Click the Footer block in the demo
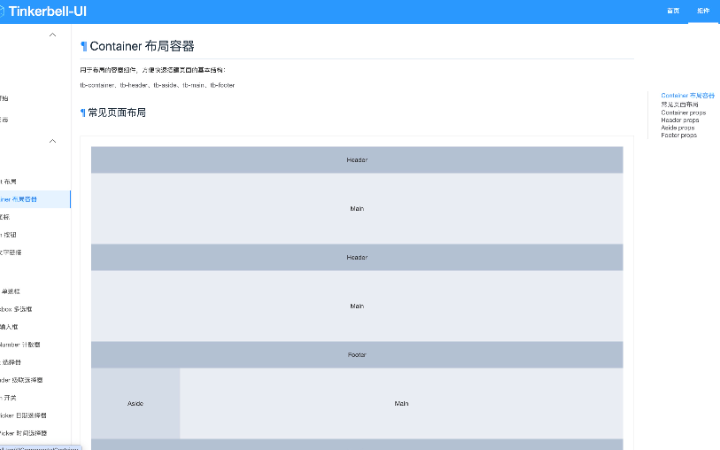Viewport: 720px width, 450px height. coord(357,355)
